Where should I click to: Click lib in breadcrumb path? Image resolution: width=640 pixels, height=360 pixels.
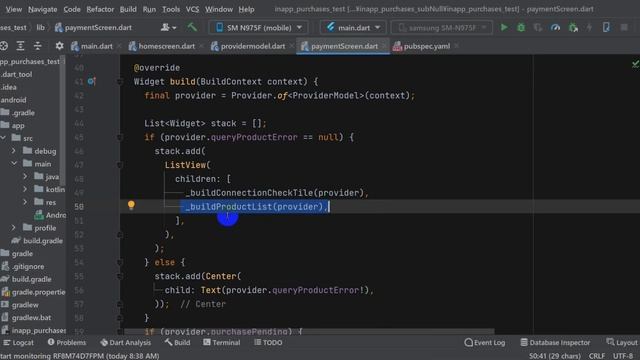[x=40, y=27]
